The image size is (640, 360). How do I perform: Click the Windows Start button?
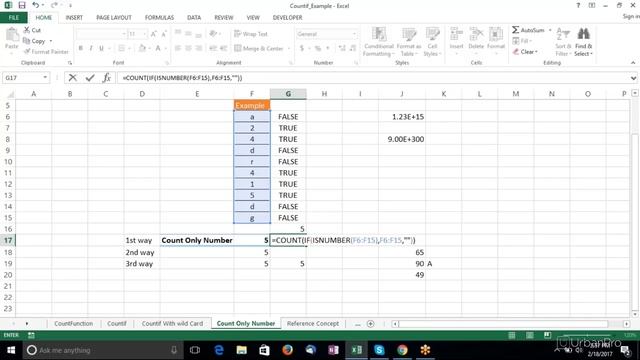click(11, 350)
